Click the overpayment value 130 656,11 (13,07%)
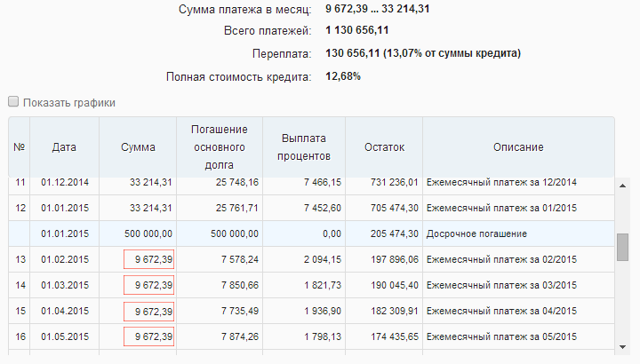The width and height of the screenshot is (640, 364). tap(423, 53)
